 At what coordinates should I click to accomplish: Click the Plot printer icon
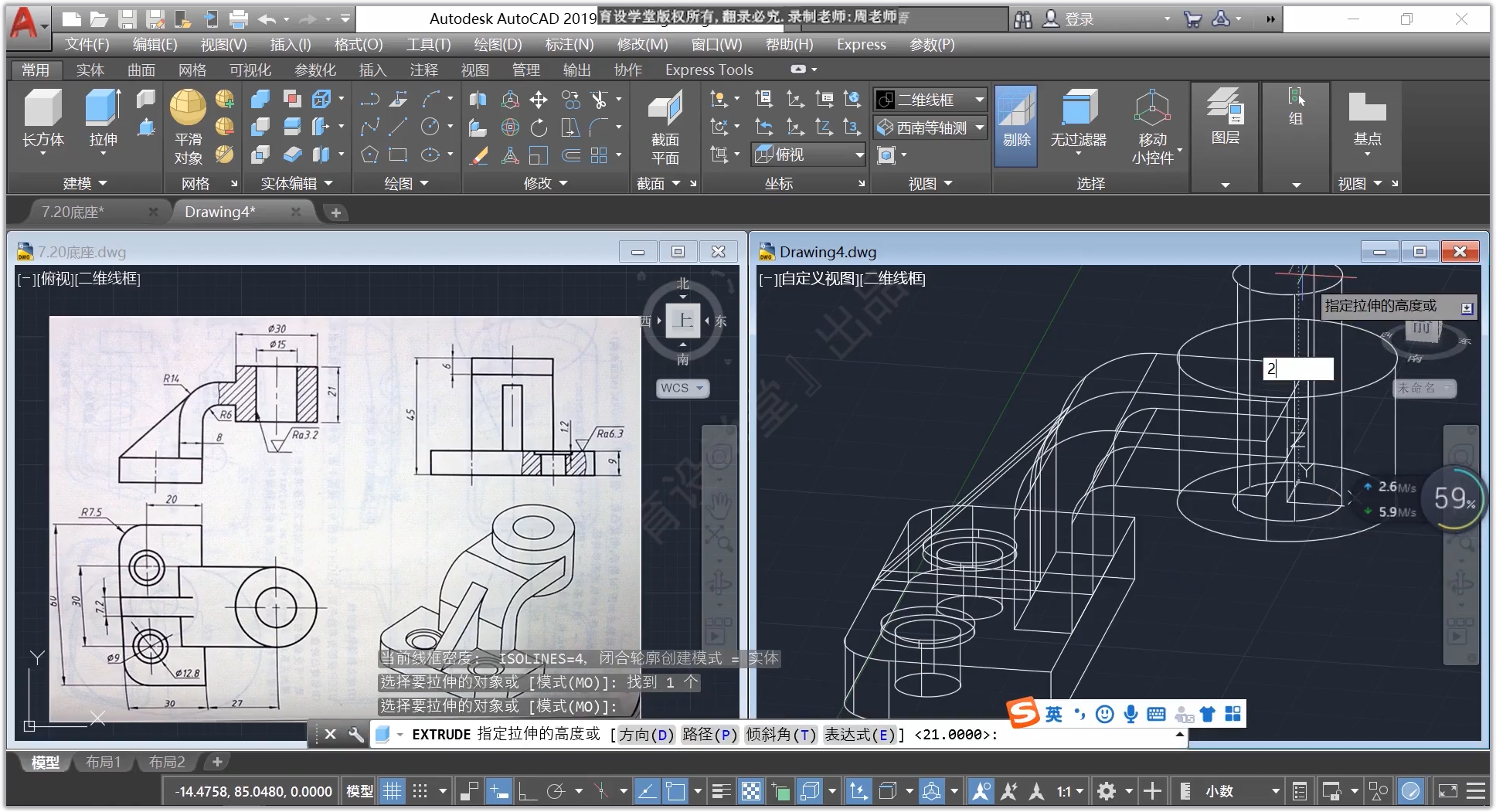(240, 19)
